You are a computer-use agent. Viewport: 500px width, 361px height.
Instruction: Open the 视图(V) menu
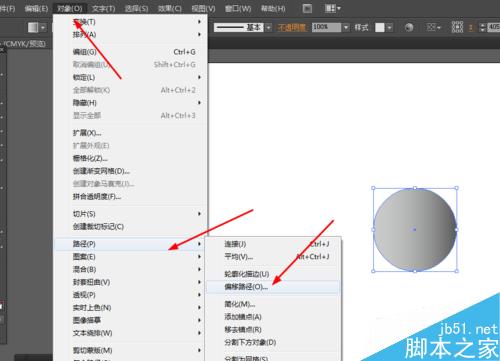point(203,8)
